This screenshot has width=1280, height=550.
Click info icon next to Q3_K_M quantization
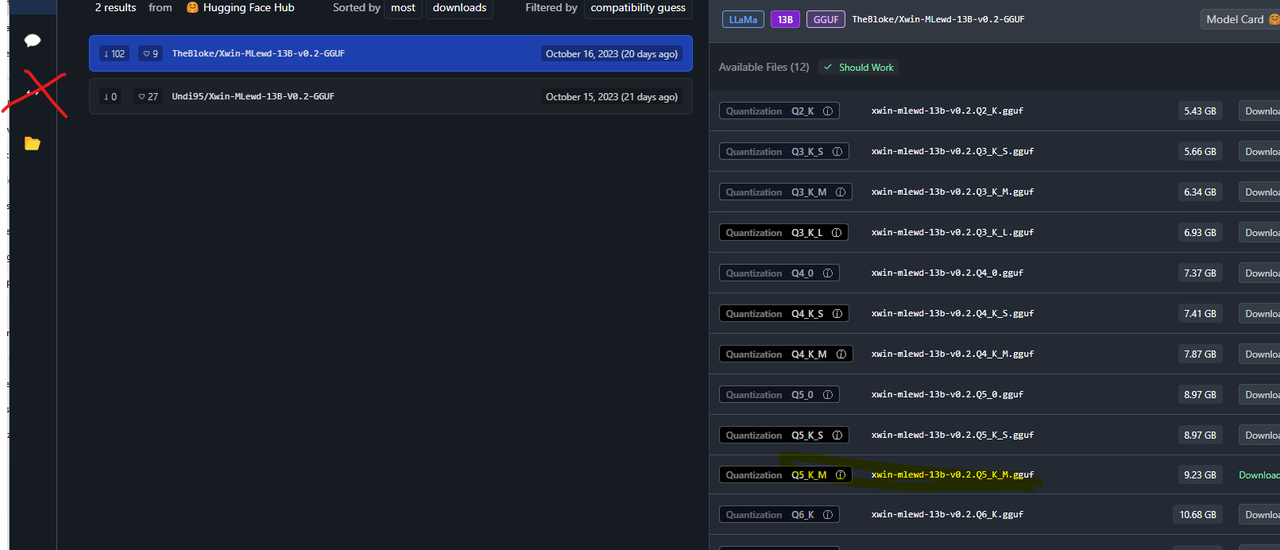(x=840, y=192)
